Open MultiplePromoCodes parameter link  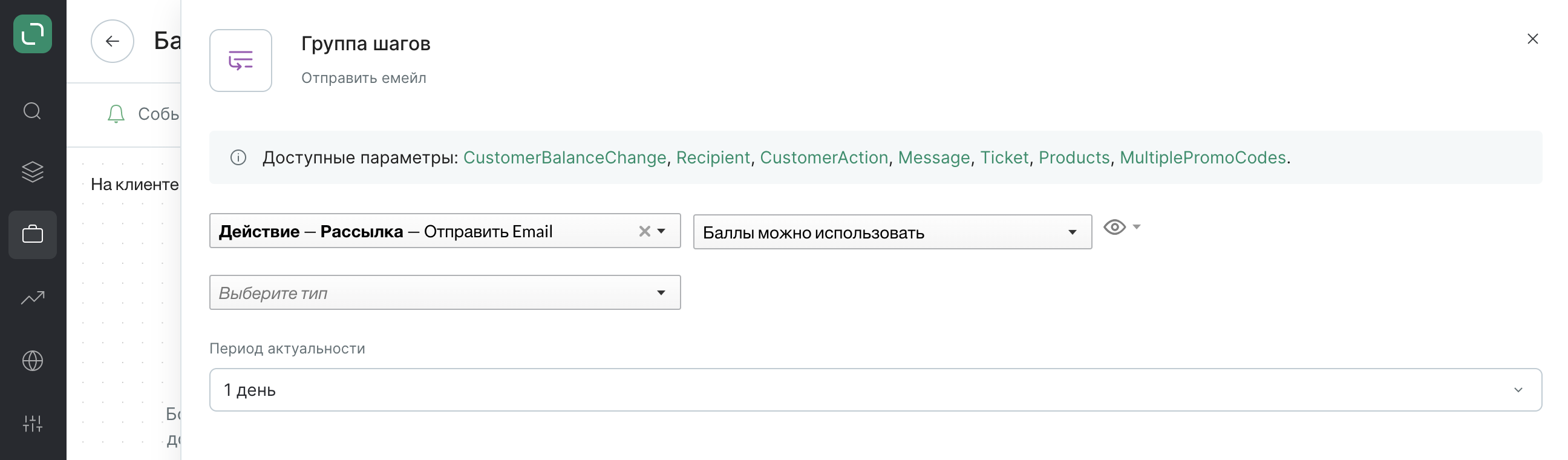(x=1202, y=158)
